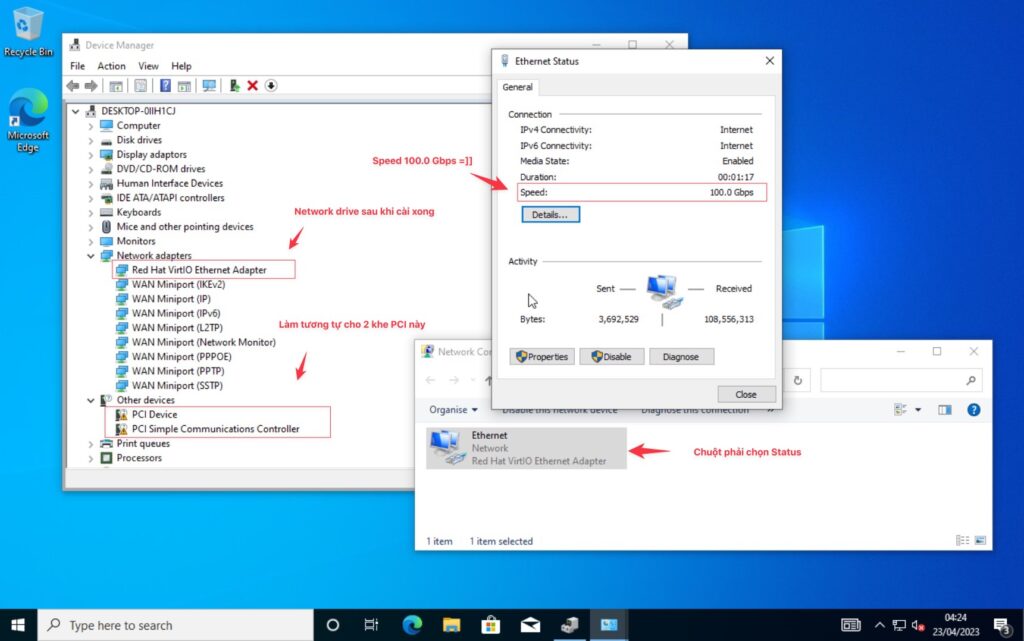Click the Details... button
Image resolution: width=1024 pixels, height=641 pixels.
550,214
